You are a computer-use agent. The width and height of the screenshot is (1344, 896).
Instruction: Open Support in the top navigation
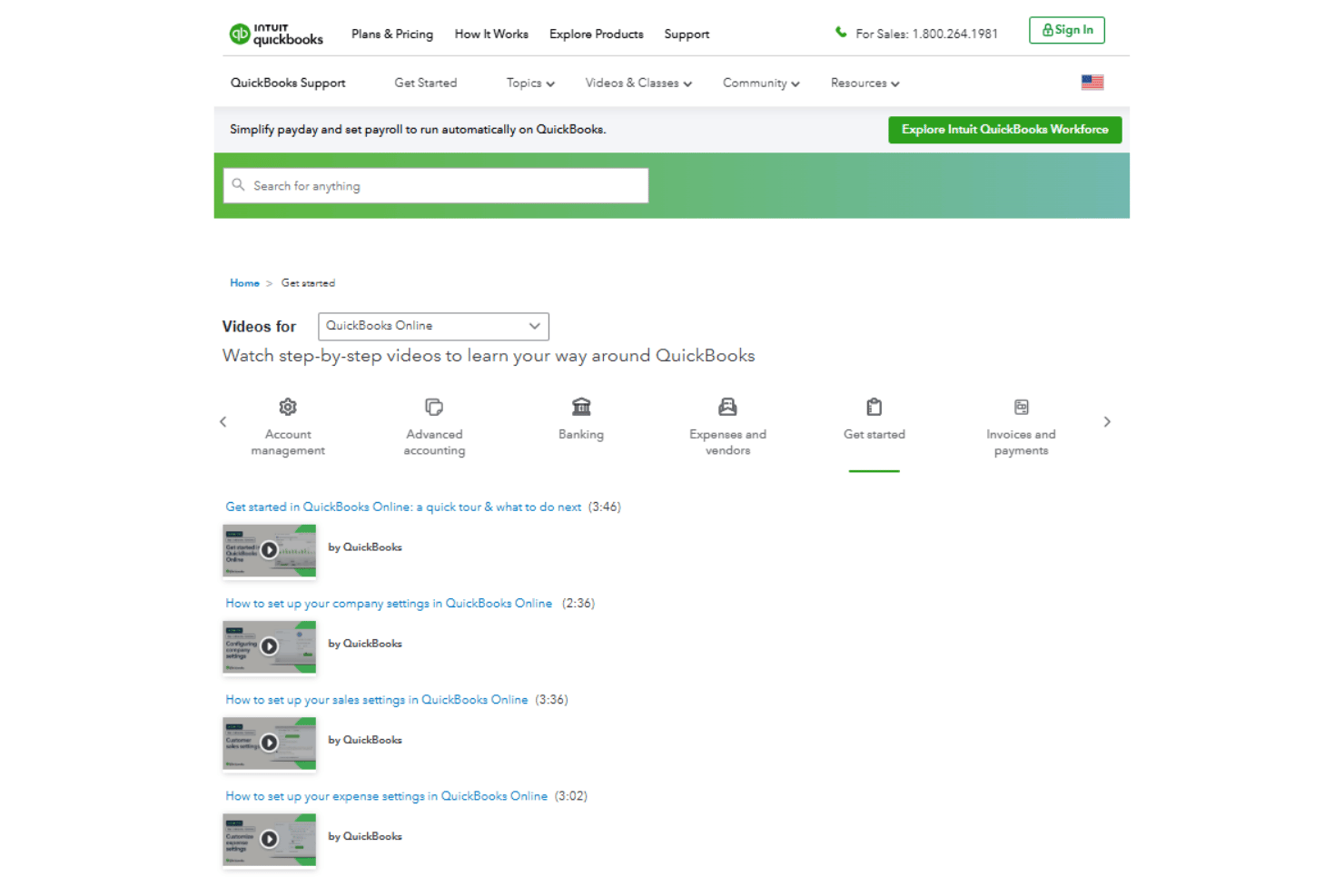tap(687, 34)
